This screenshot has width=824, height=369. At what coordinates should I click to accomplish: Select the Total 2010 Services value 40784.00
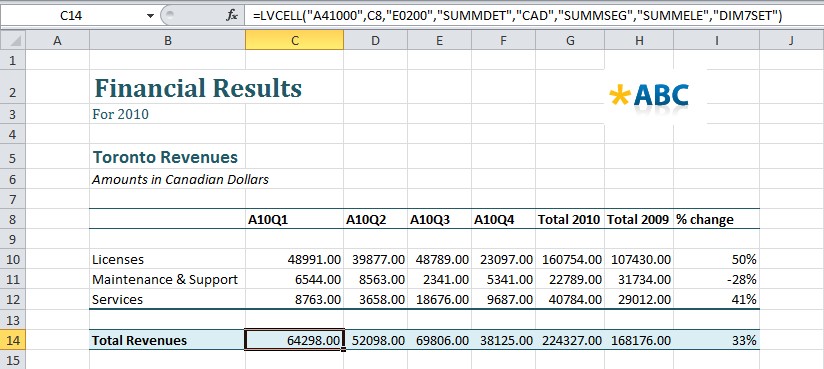click(570, 300)
